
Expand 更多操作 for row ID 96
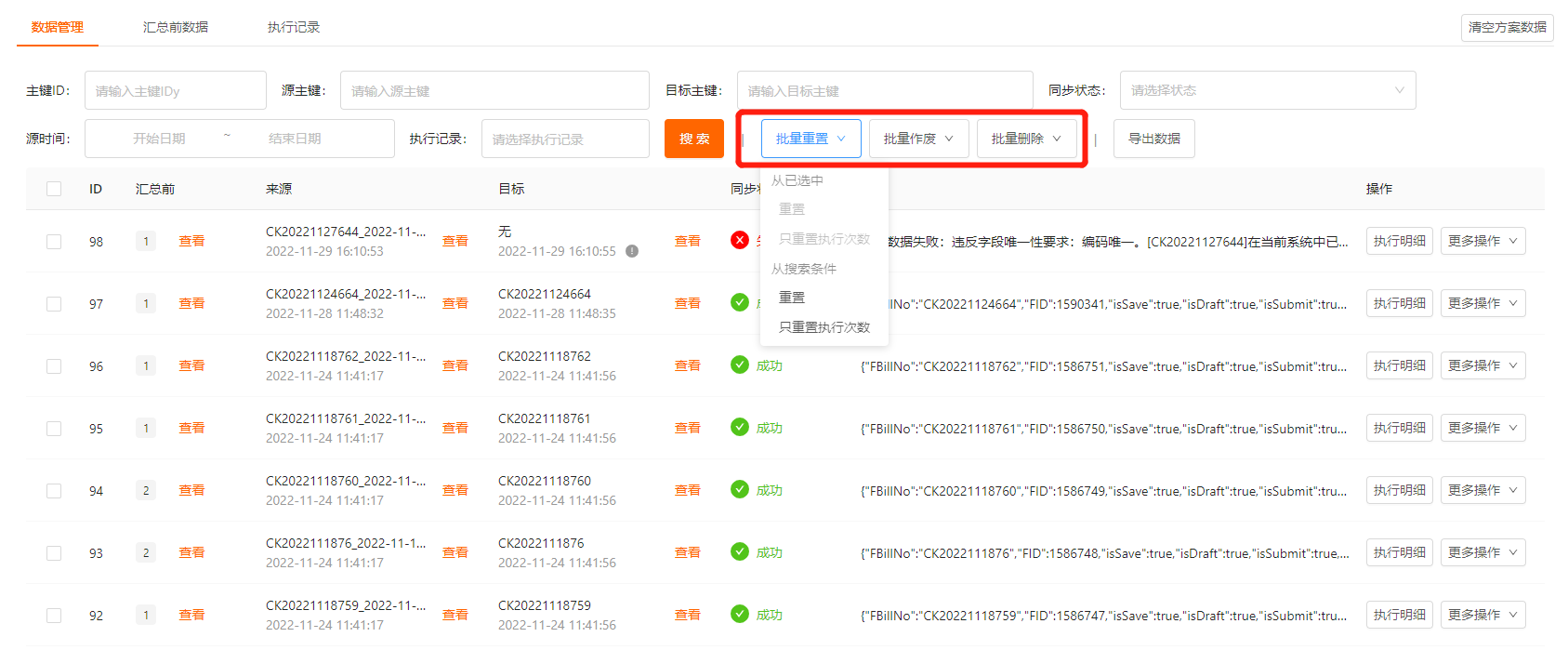[1482, 365]
